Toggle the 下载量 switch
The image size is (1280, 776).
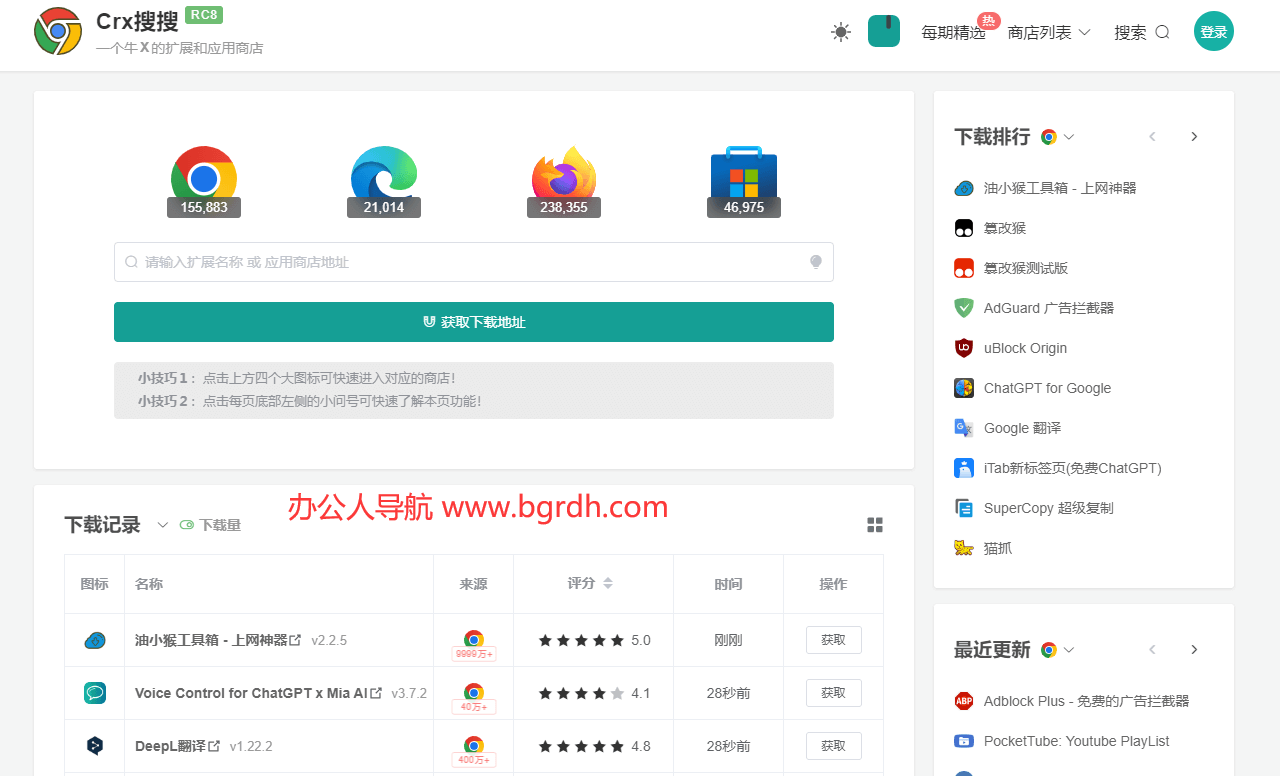187,525
